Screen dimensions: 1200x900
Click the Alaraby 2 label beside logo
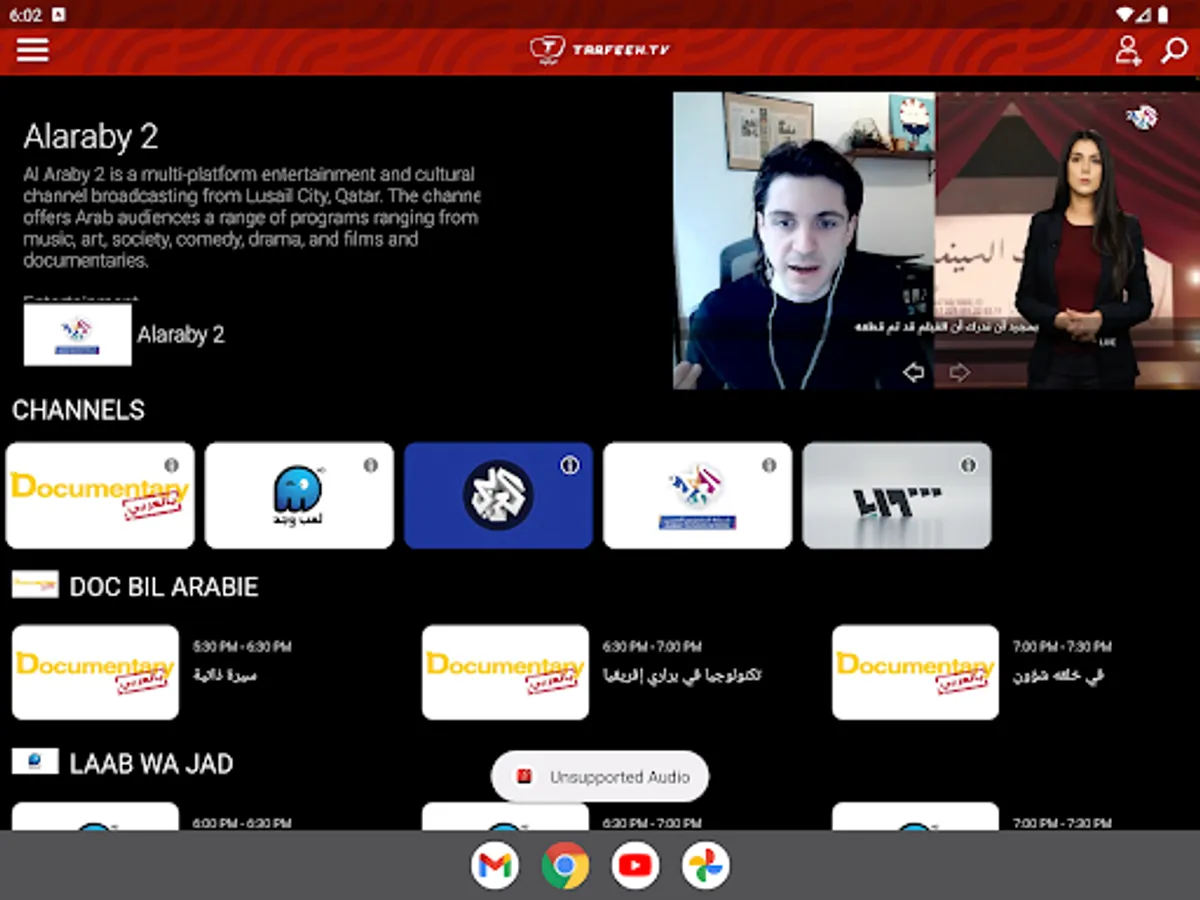[x=181, y=335]
